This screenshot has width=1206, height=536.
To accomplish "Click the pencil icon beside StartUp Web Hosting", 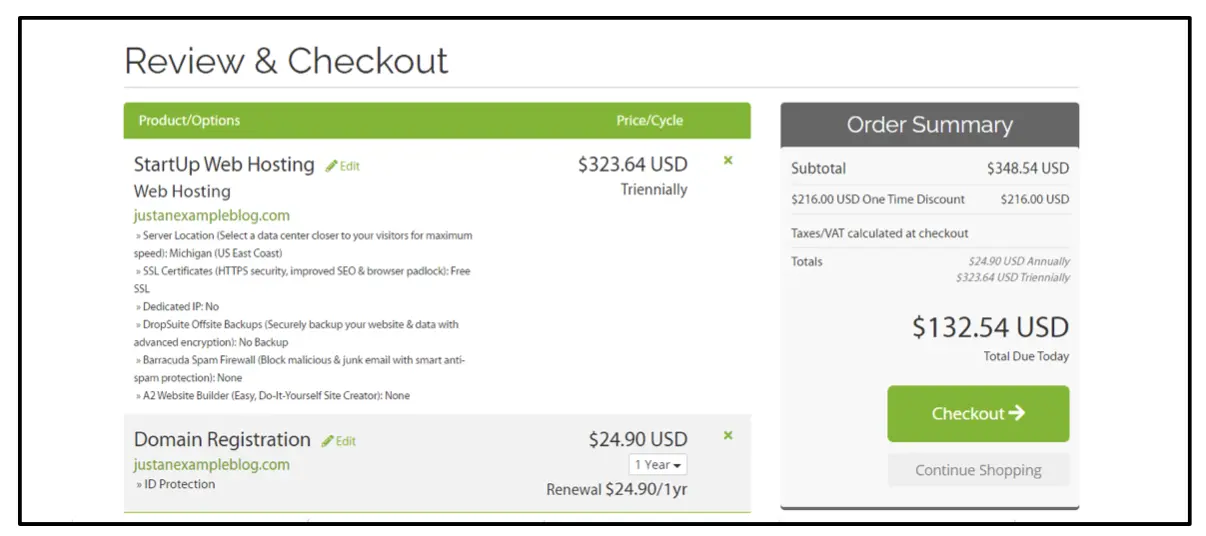I will point(331,166).
